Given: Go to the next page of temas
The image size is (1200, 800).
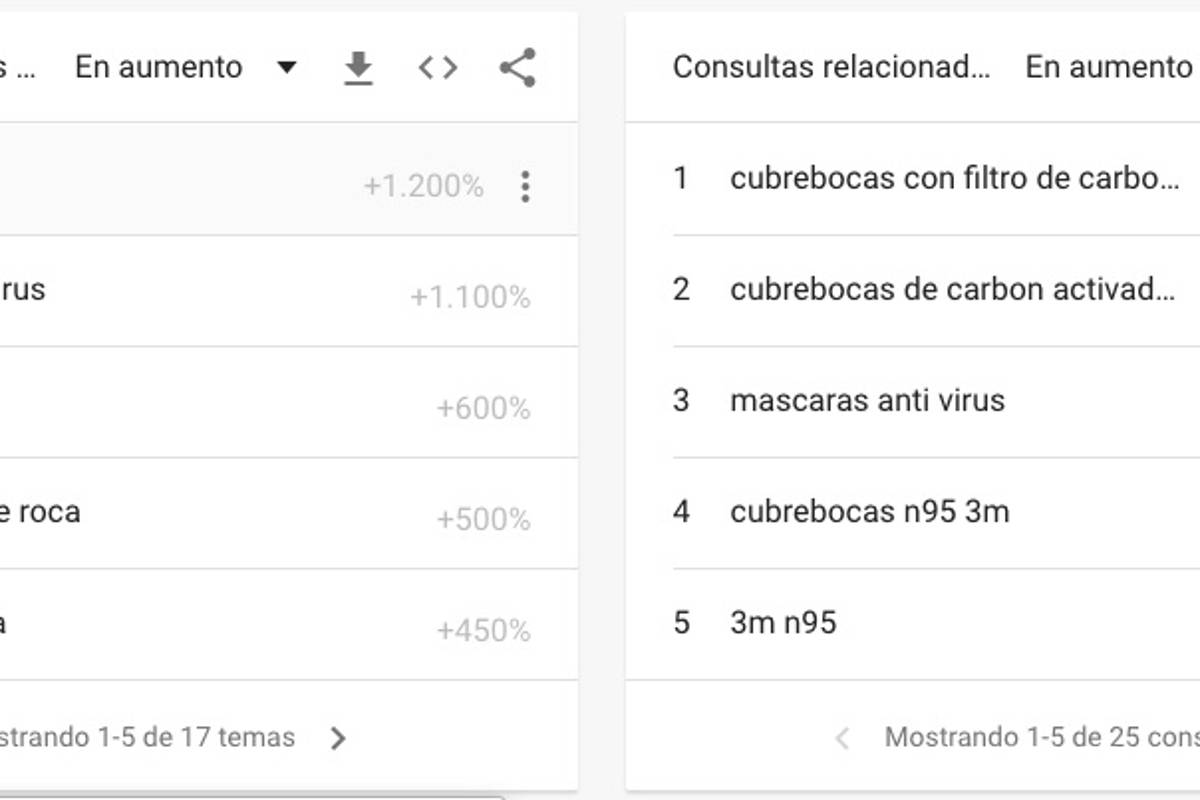Looking at the screenshot, I should (338, 738).
